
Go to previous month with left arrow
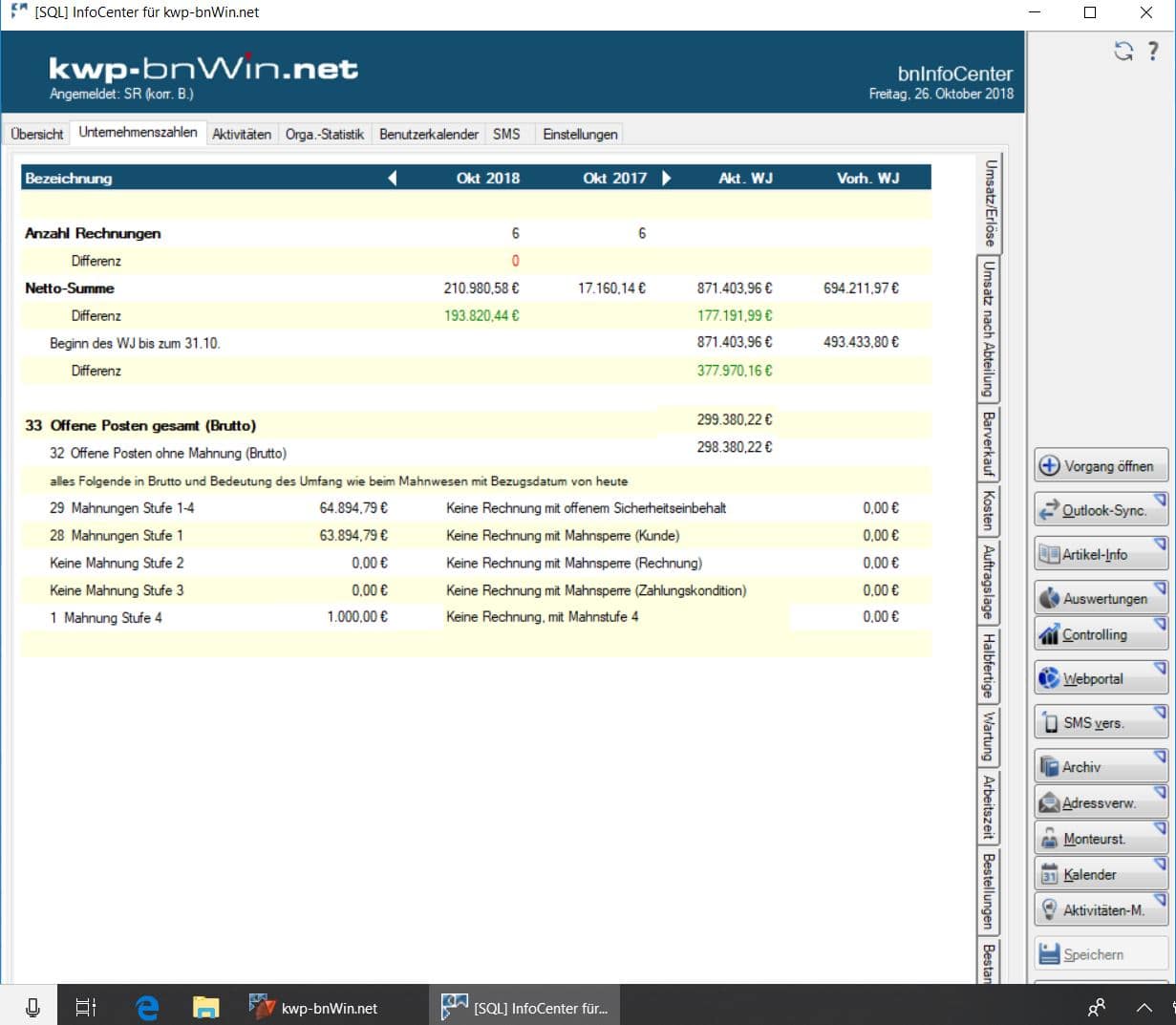[x=392, y=178]
